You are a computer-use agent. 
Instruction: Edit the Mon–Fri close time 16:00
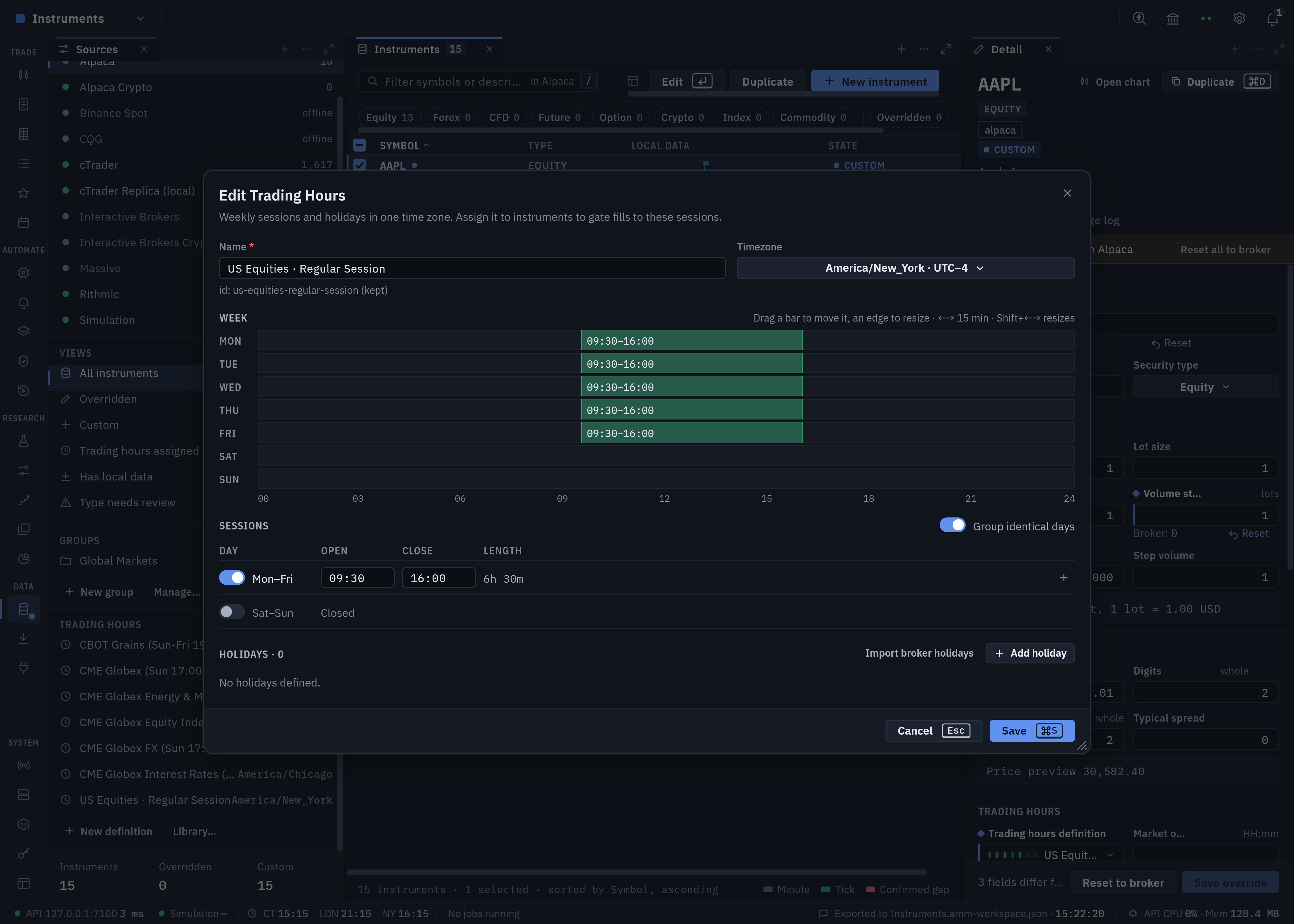tap(438, 578)
